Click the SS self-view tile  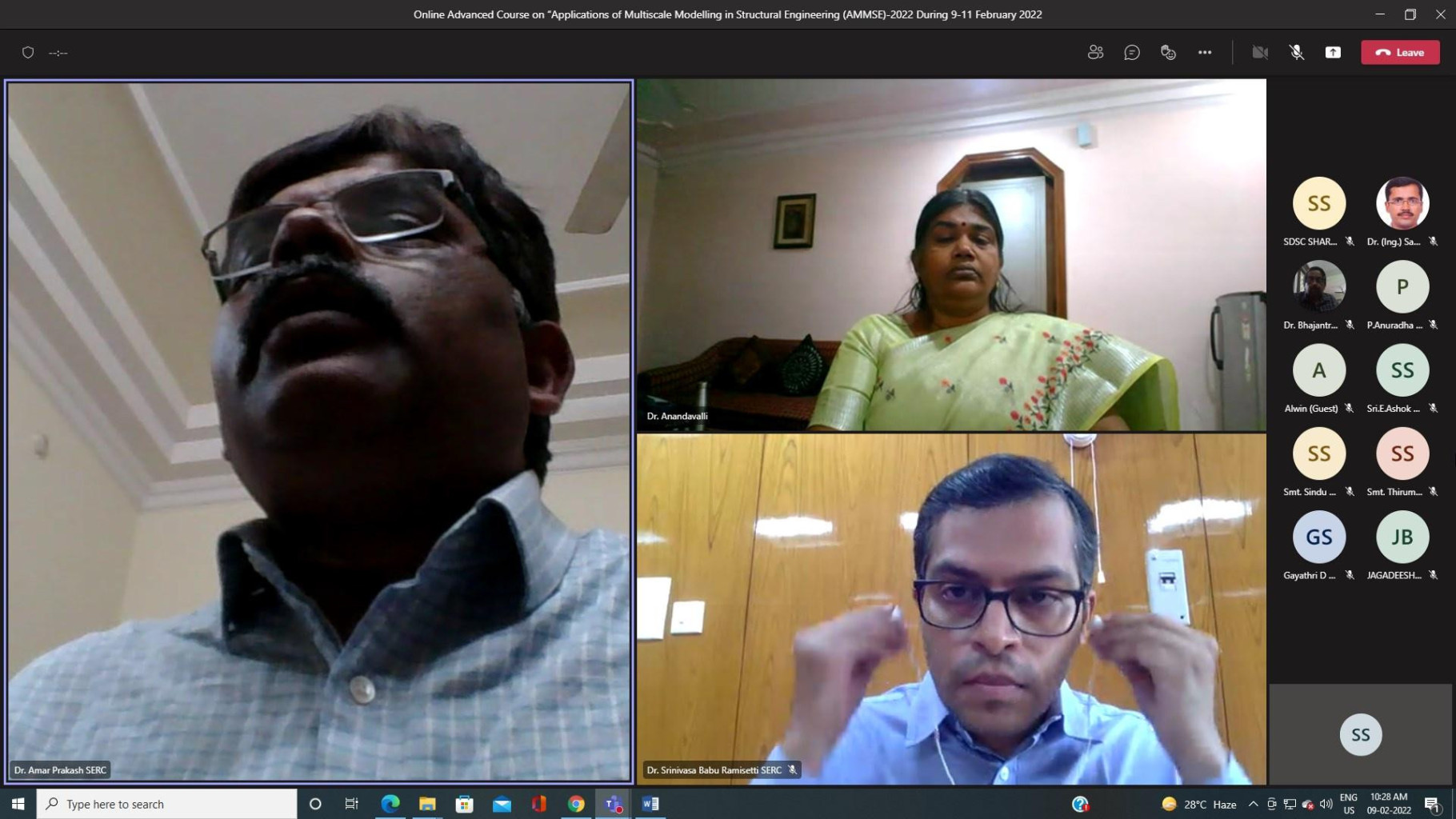pyautogui.click(x=1360, y=734)
